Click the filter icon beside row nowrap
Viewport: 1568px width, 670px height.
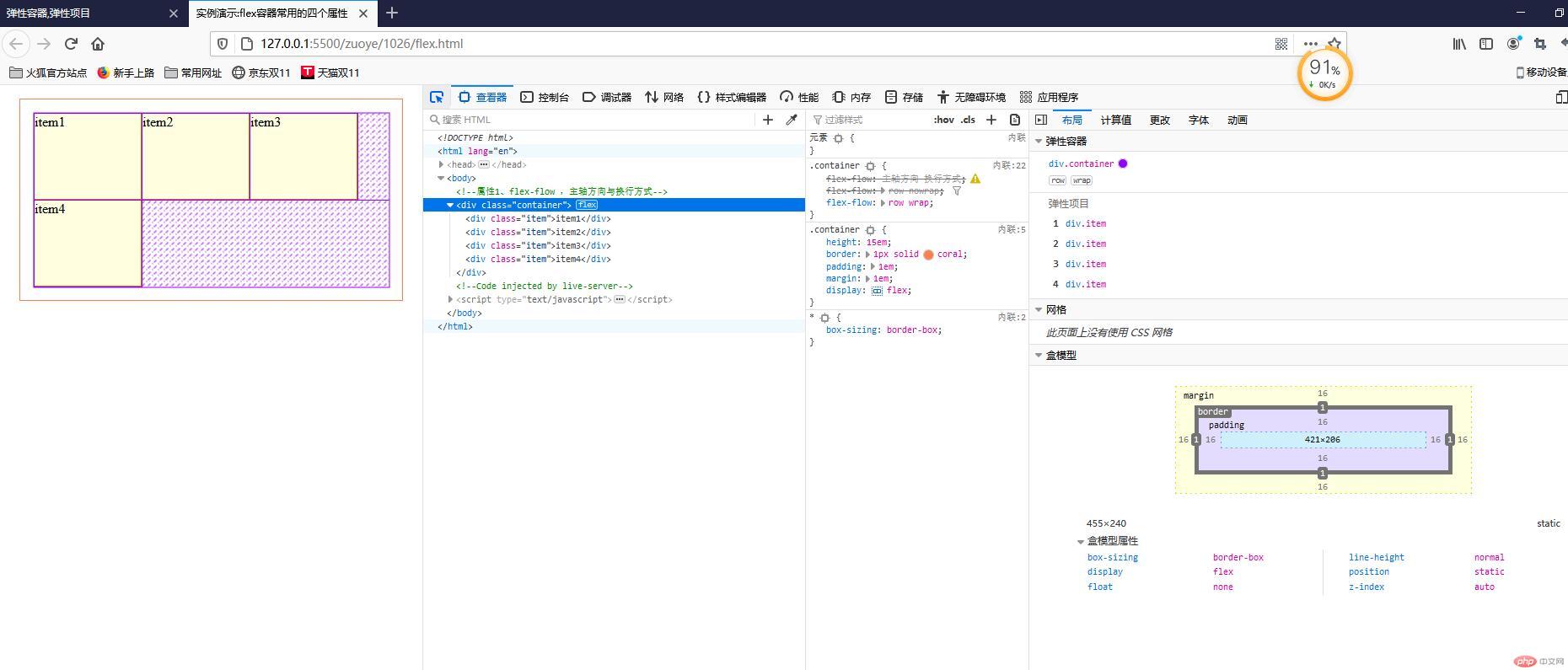coord(957,190)
